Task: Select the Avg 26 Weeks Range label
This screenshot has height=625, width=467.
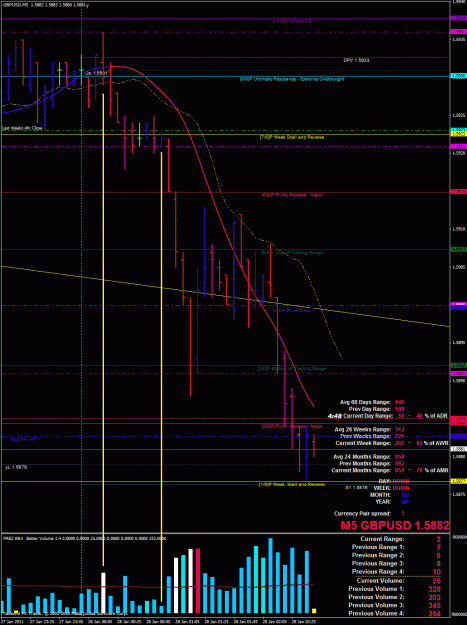Action: 363,429
